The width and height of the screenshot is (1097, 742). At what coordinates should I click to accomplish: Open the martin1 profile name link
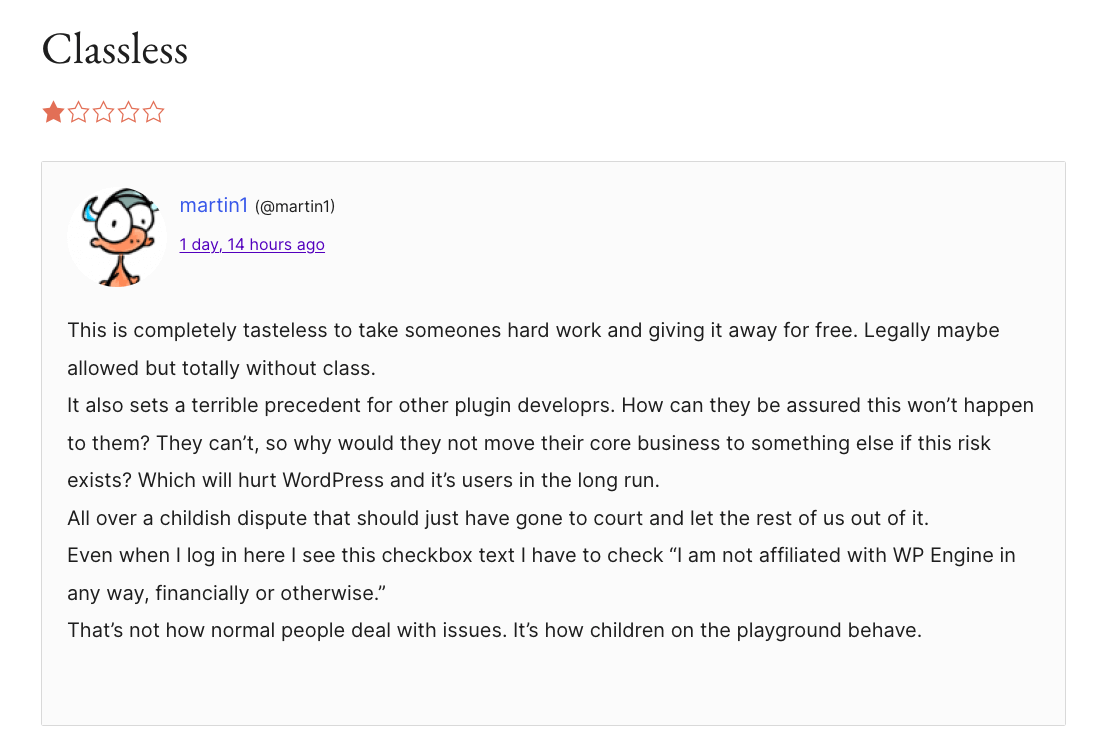click(213, 205)
